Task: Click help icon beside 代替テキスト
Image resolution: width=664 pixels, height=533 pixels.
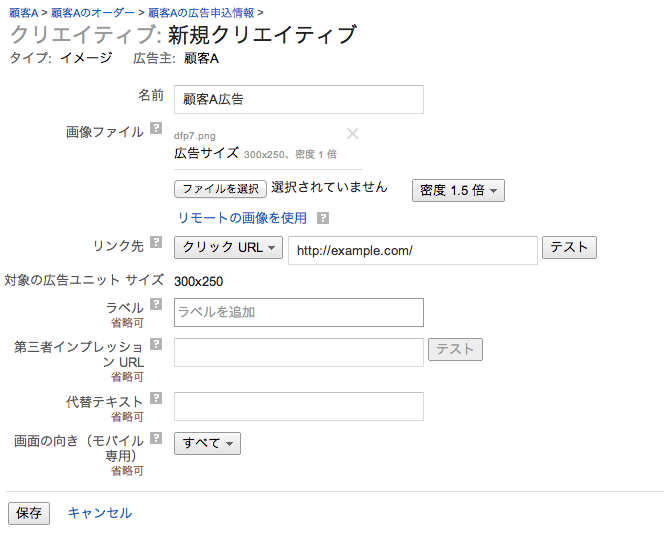Action: point(156,399)
